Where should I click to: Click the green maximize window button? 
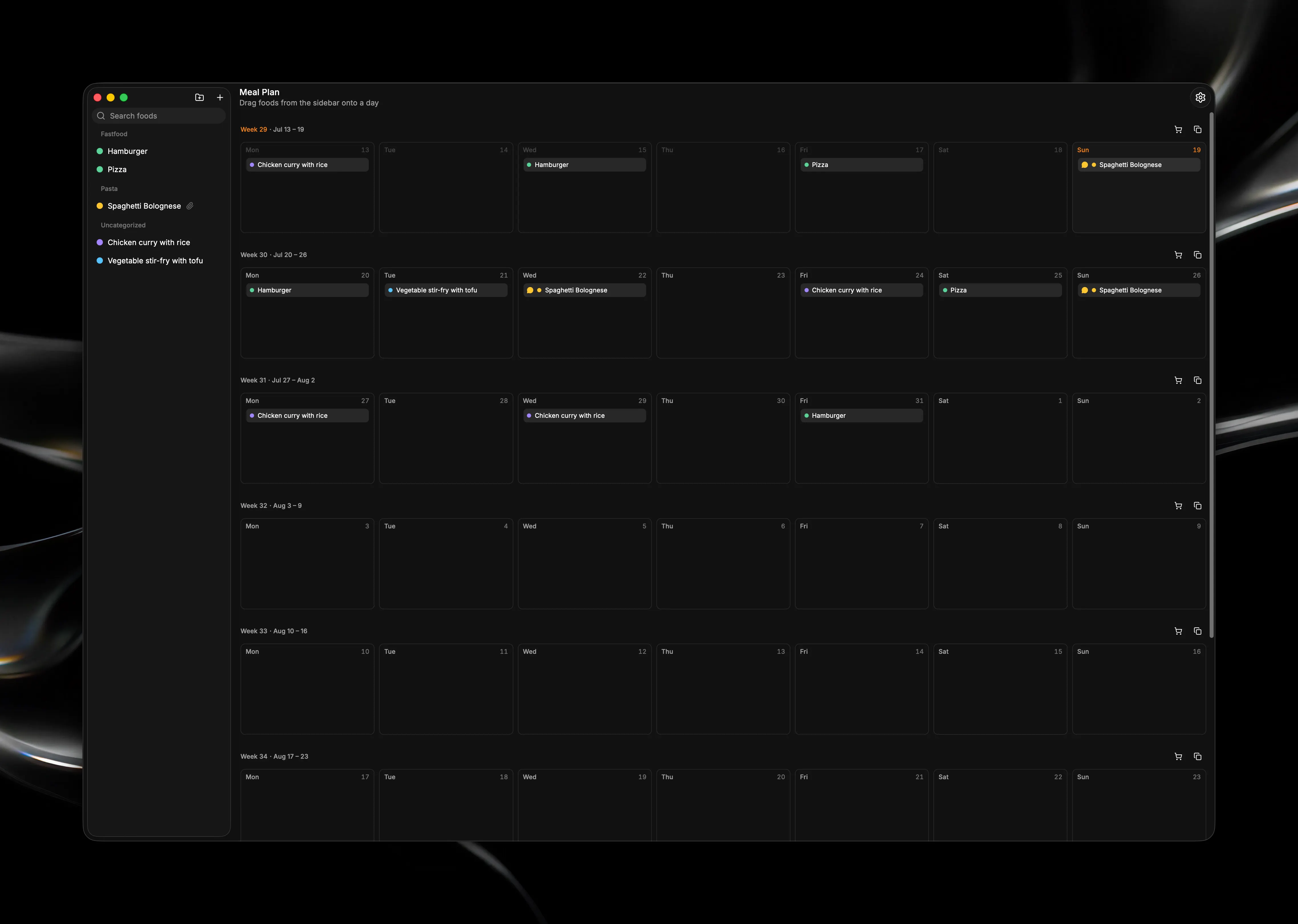pos(123,97)
